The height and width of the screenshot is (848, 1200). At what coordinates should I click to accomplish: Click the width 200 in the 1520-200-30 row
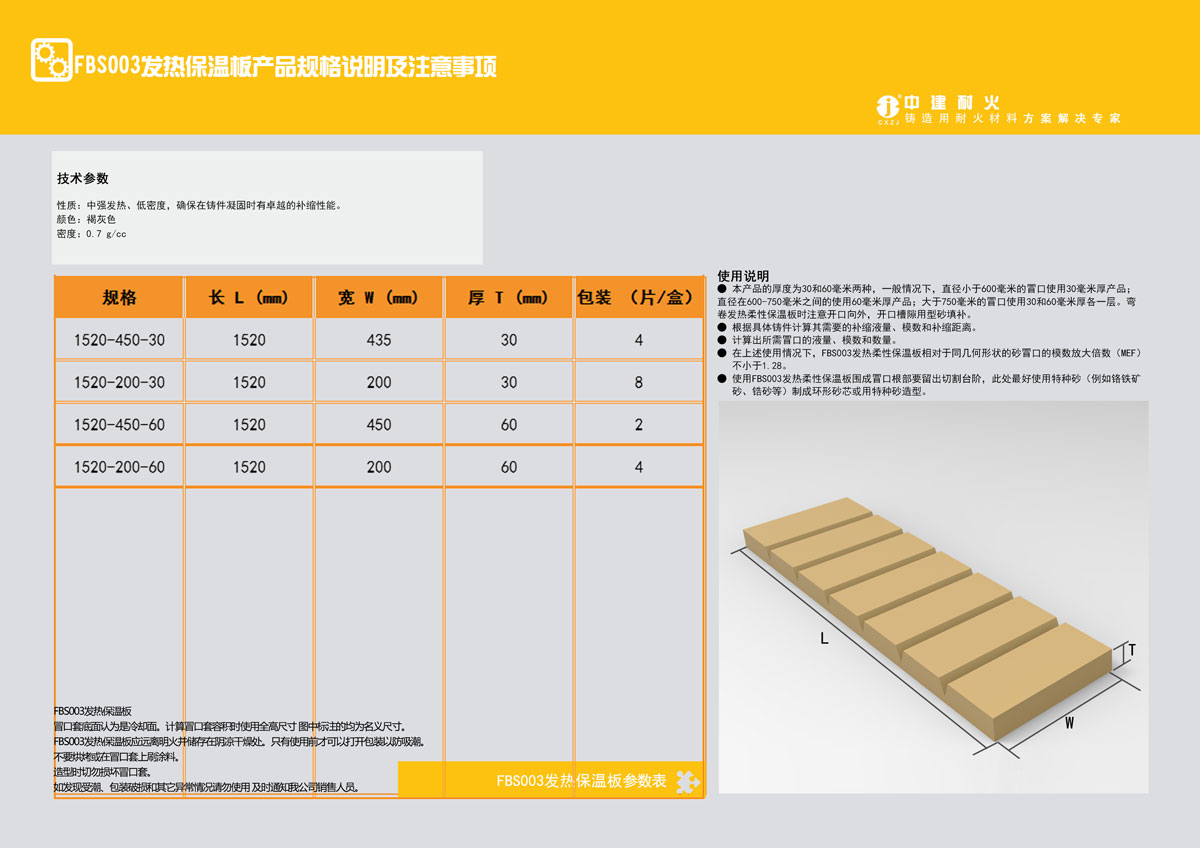point(379,382)
